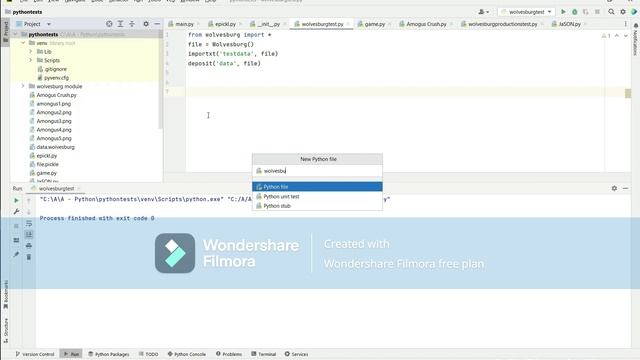Open Version Control tool window
This screenshot has width=640, height=360.
click(35, 354)
